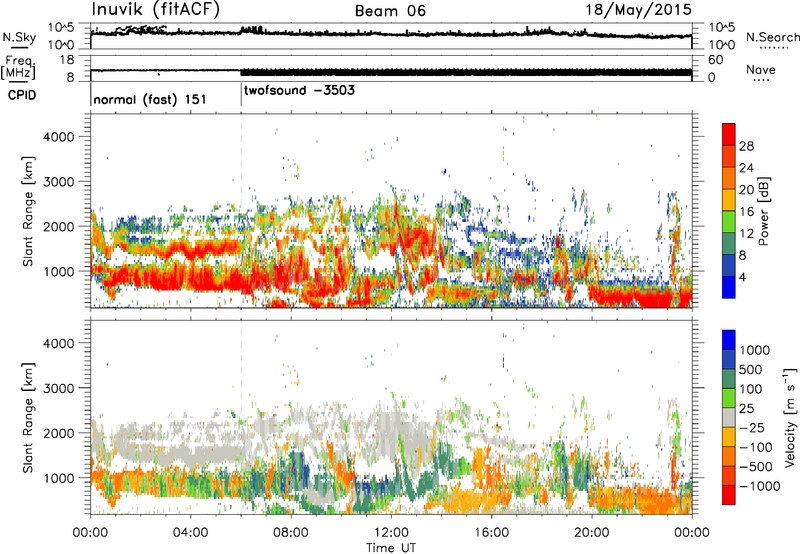
Task: Click the "Velocity [m s-1]" colorbar title
Action: pyautogui.click(x=790, y=417)
